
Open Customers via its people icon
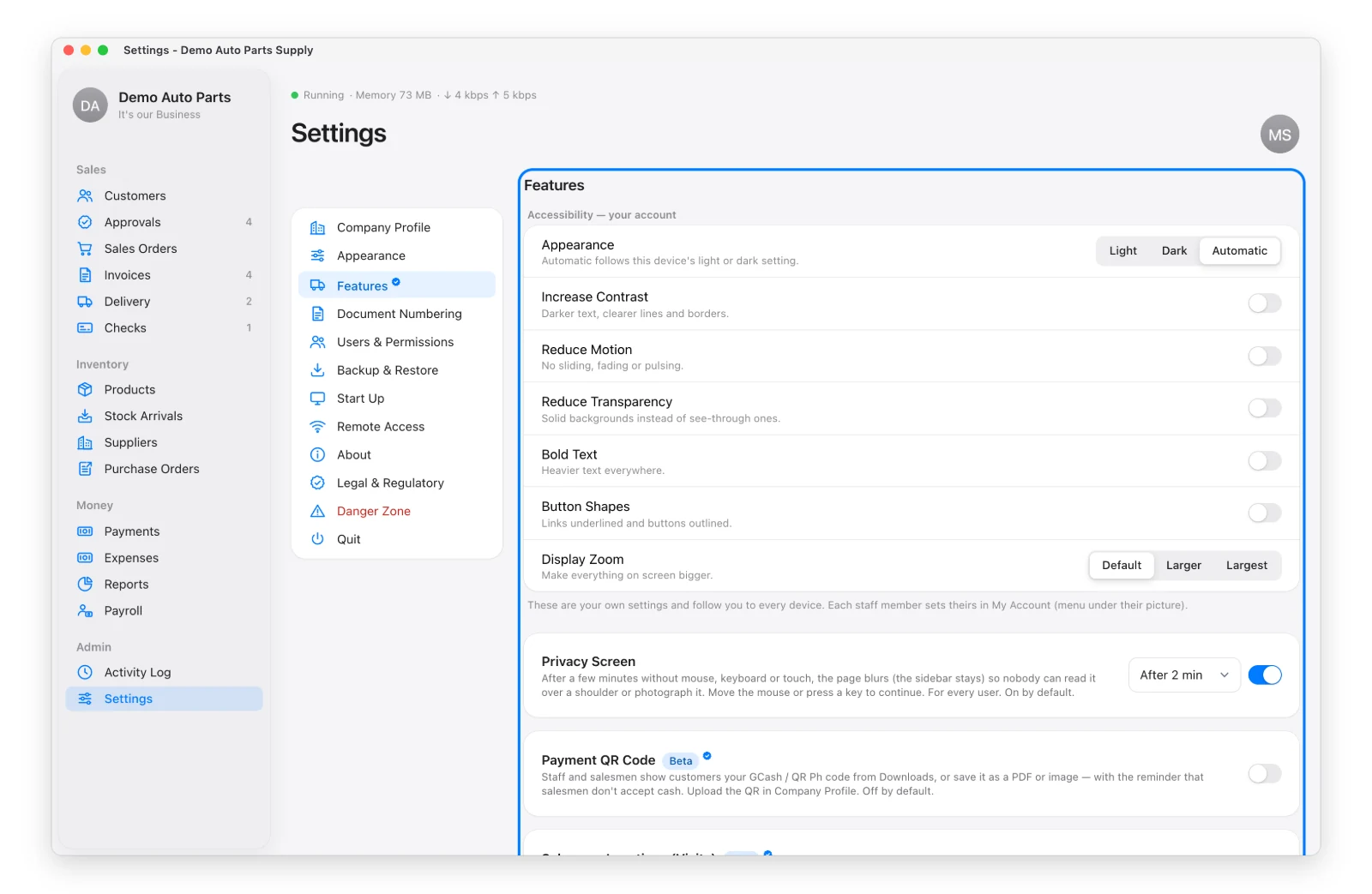click(x=85, y=196)
